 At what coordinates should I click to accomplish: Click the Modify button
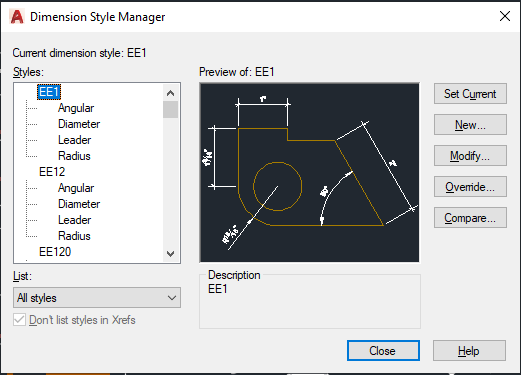[x=470, y=156]
